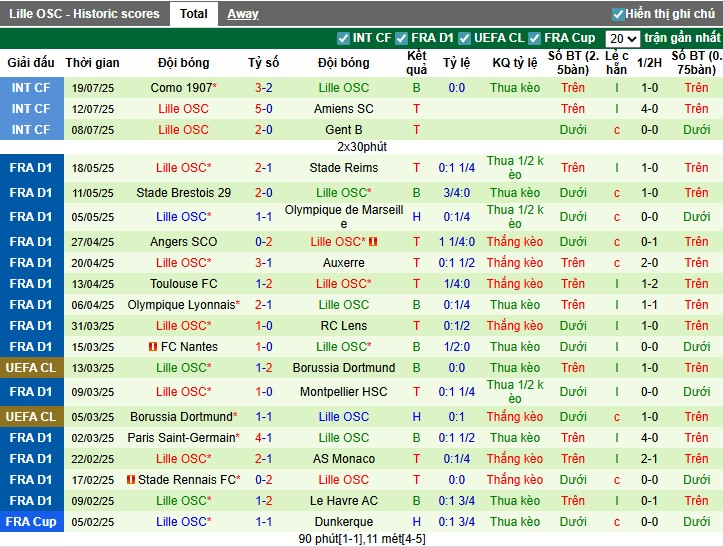Image resolution: width=723 pixels, height=547 pixels.
Task: Click Auxerre team name
Action: pyautogui.click(x=344, y=262)
